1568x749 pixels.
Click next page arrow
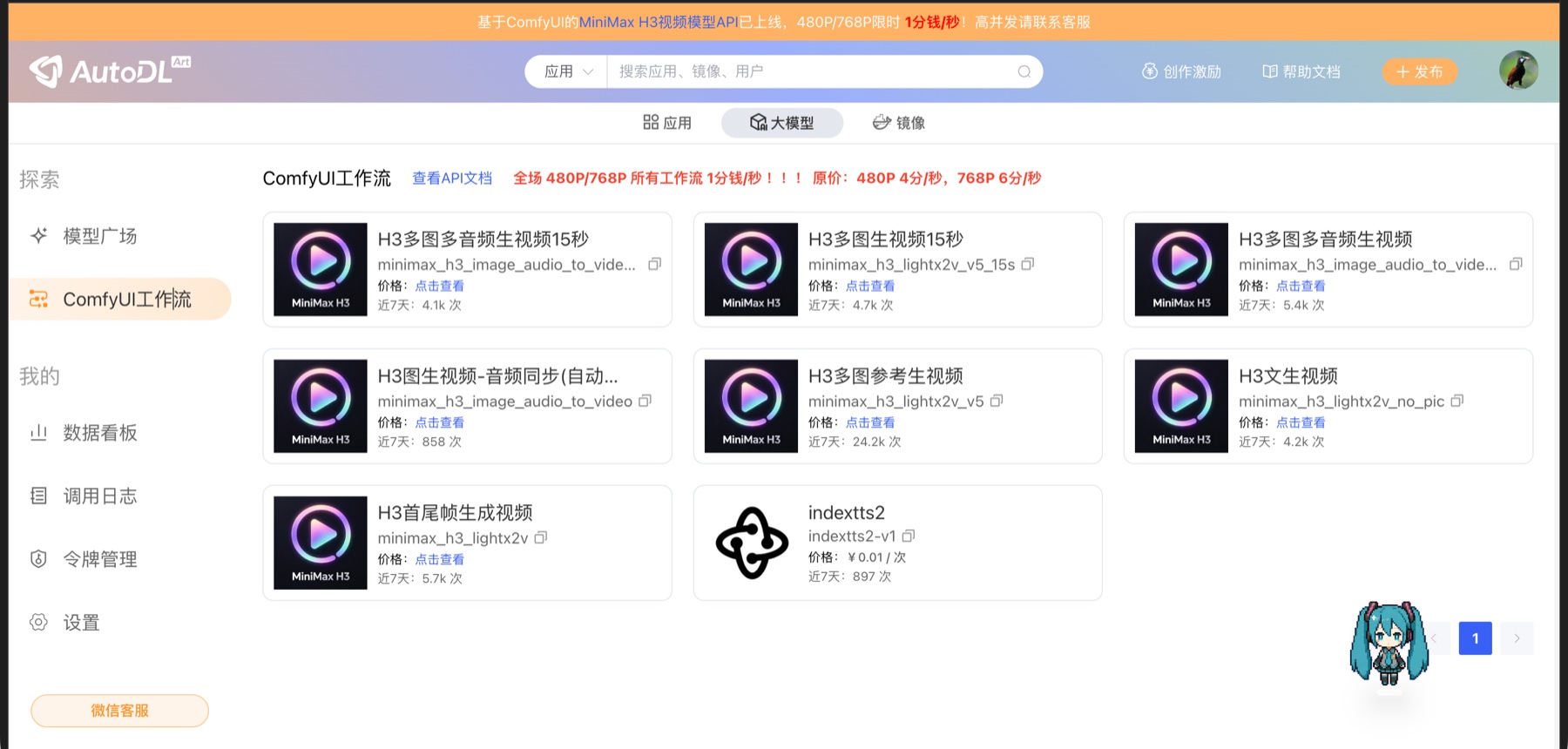[1517, 638]
